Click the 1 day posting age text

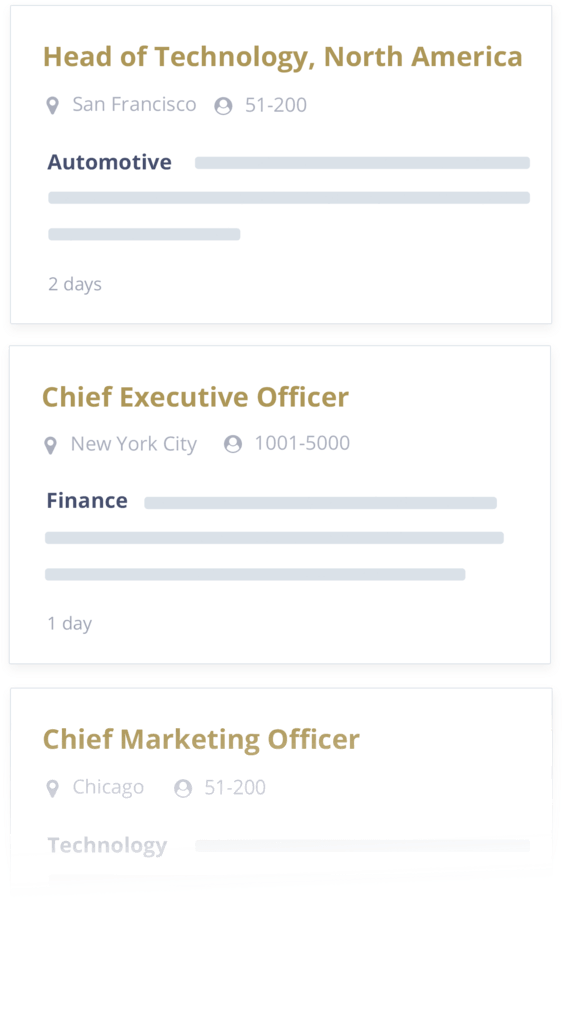(70, 624)
